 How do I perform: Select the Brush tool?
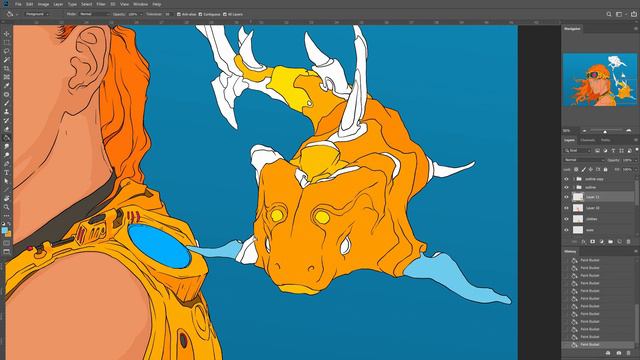(x=7, y=103)
